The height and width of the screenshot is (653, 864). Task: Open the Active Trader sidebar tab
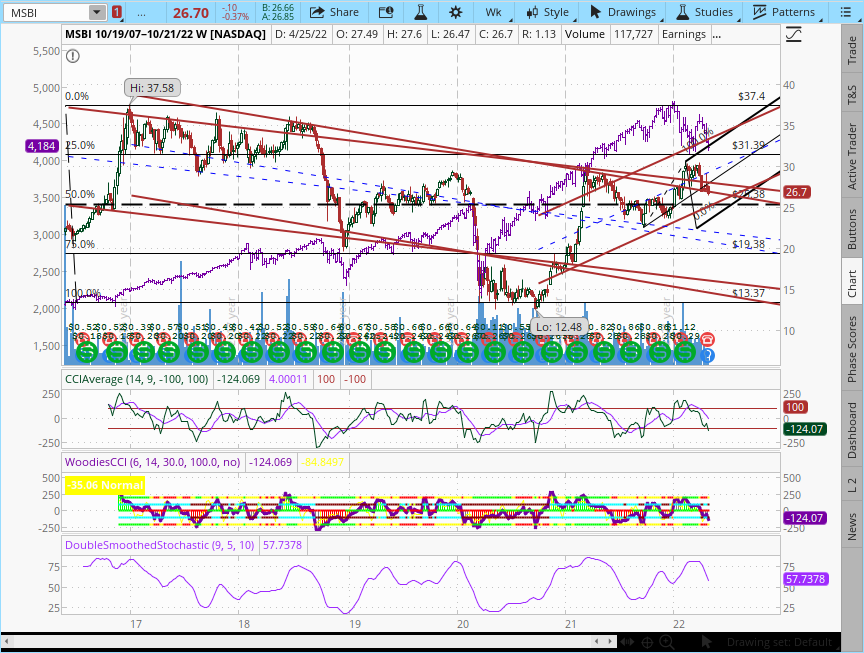click(x=852, y=156)
